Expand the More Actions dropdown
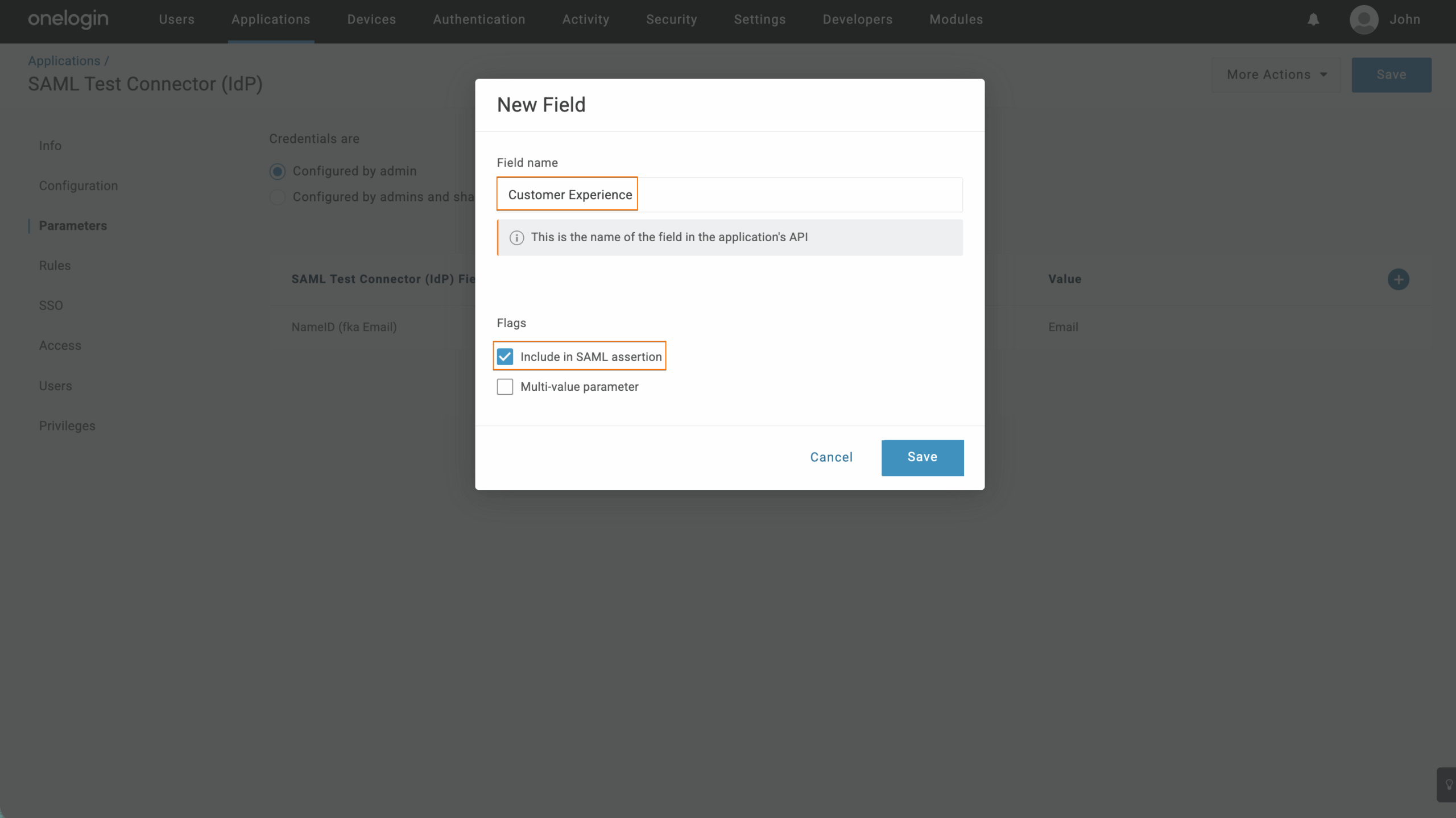Viewport: 1456px width, 818px height. point(1276,75)
